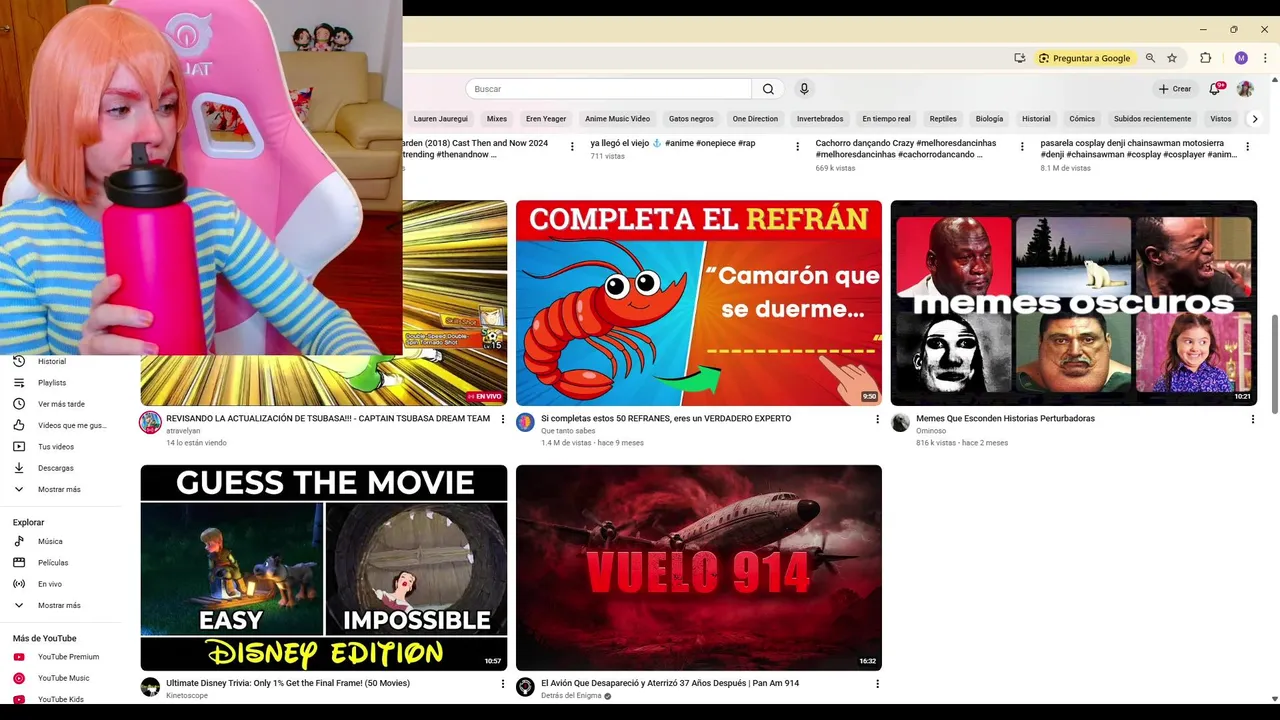Open options for Cachorro dançando video
The image size is (1280, 720).
coord(1022,146)
